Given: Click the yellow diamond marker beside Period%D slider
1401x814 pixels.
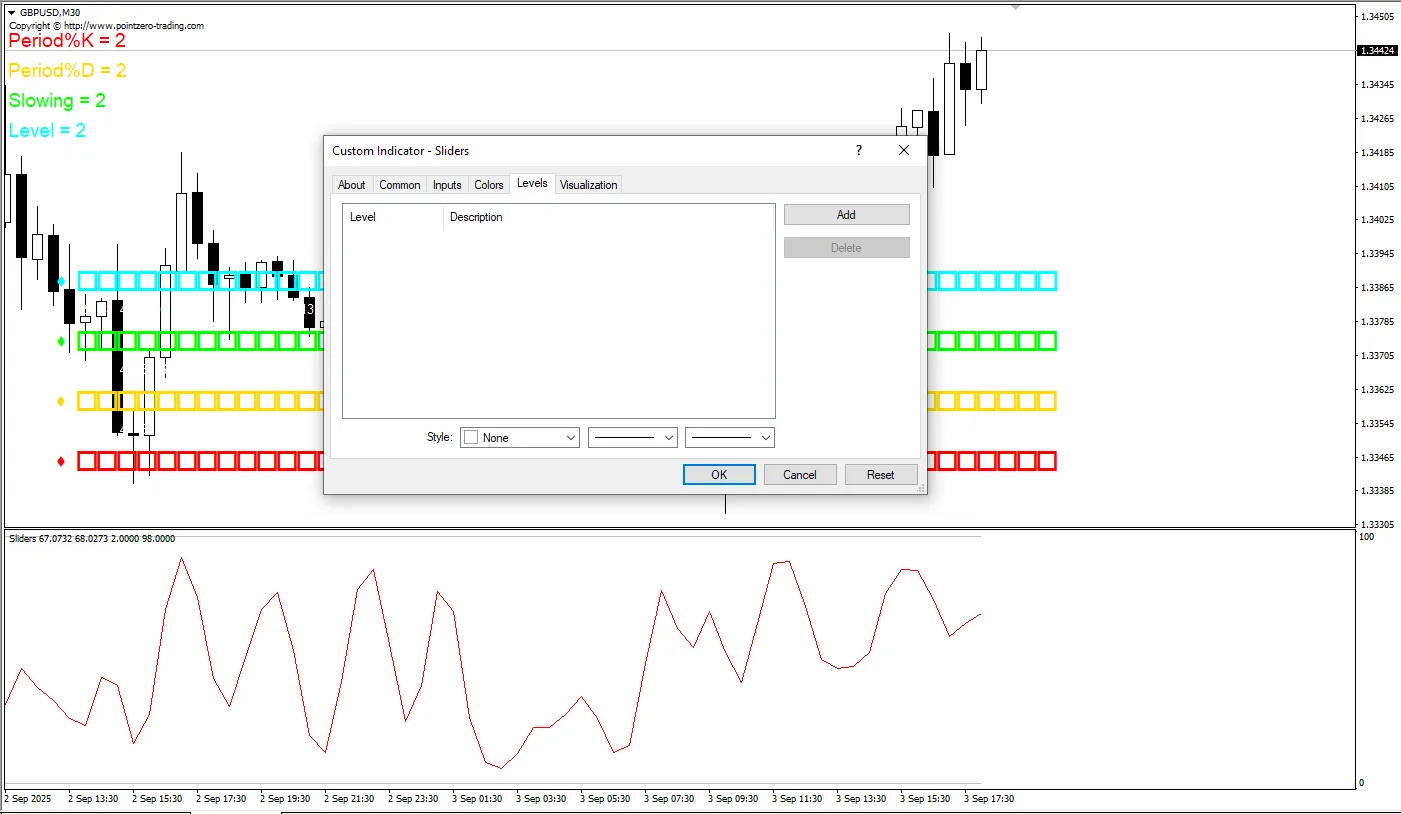Looking at the screenshot, I should (62, 401).
